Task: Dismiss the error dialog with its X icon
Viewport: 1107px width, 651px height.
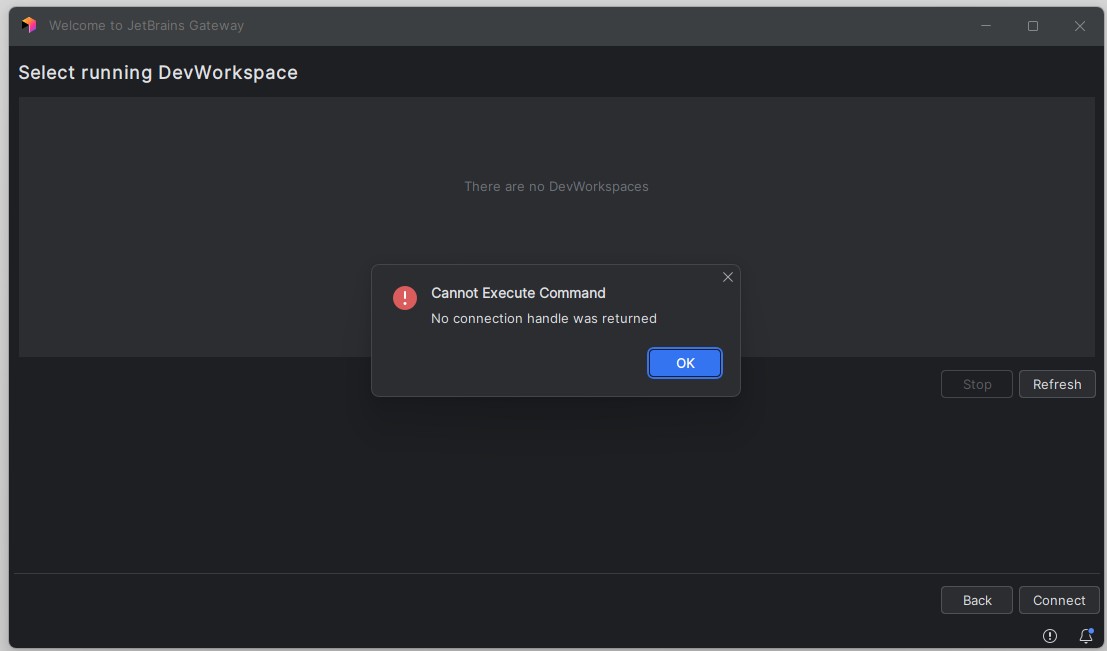Action: (x=728, y=277)
